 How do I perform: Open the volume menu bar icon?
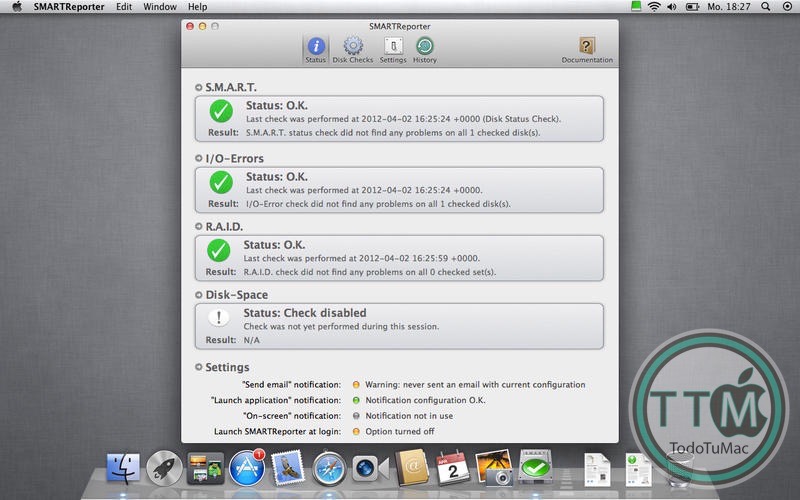(x=672, y=7)
